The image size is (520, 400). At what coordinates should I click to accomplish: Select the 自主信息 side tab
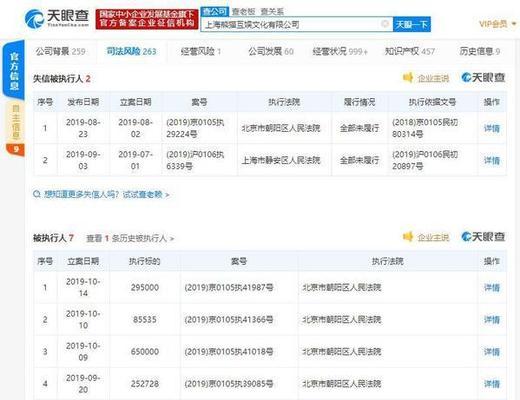(x=15, y=122)
